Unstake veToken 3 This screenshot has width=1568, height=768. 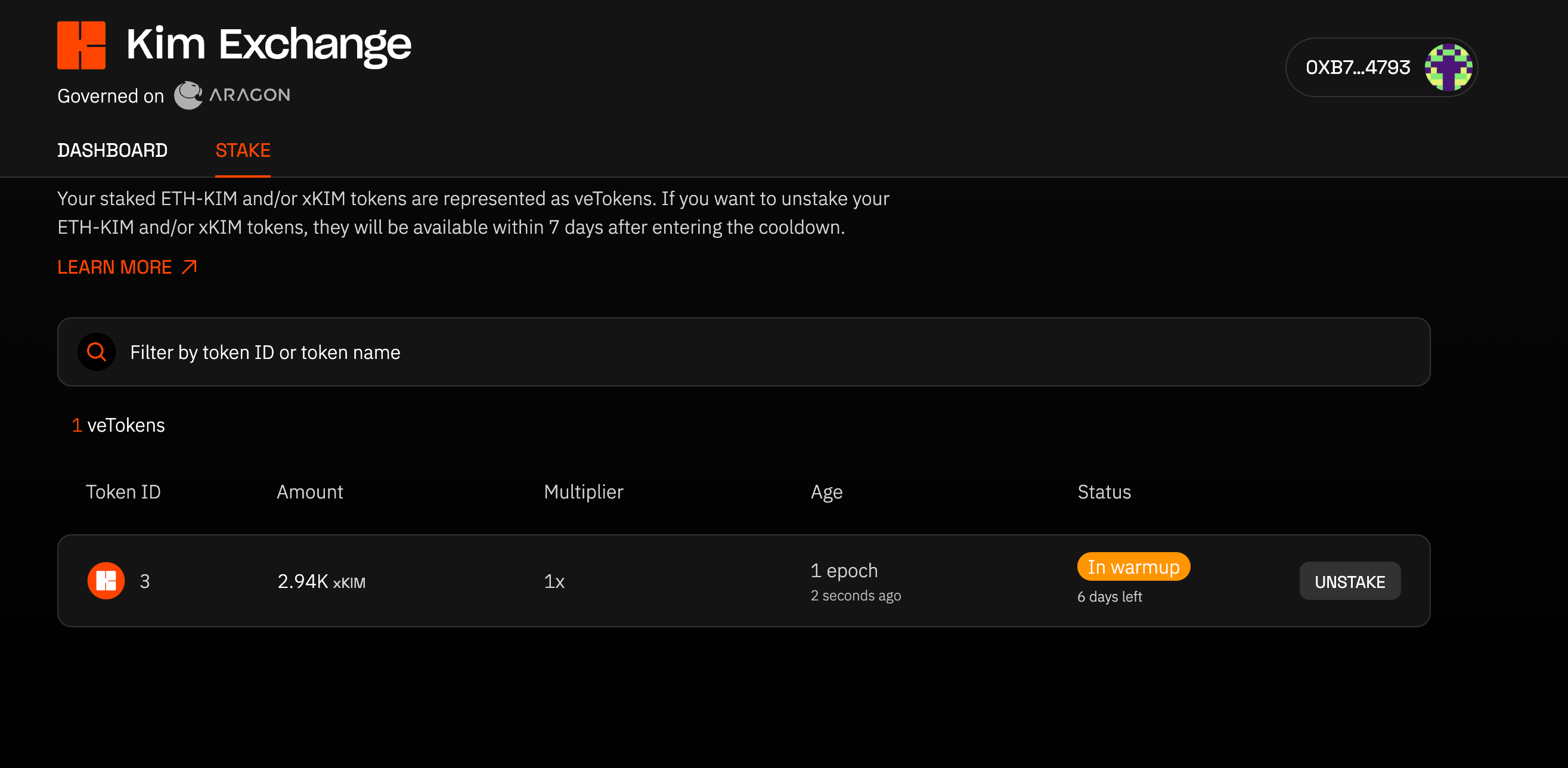pos(1349,581)
